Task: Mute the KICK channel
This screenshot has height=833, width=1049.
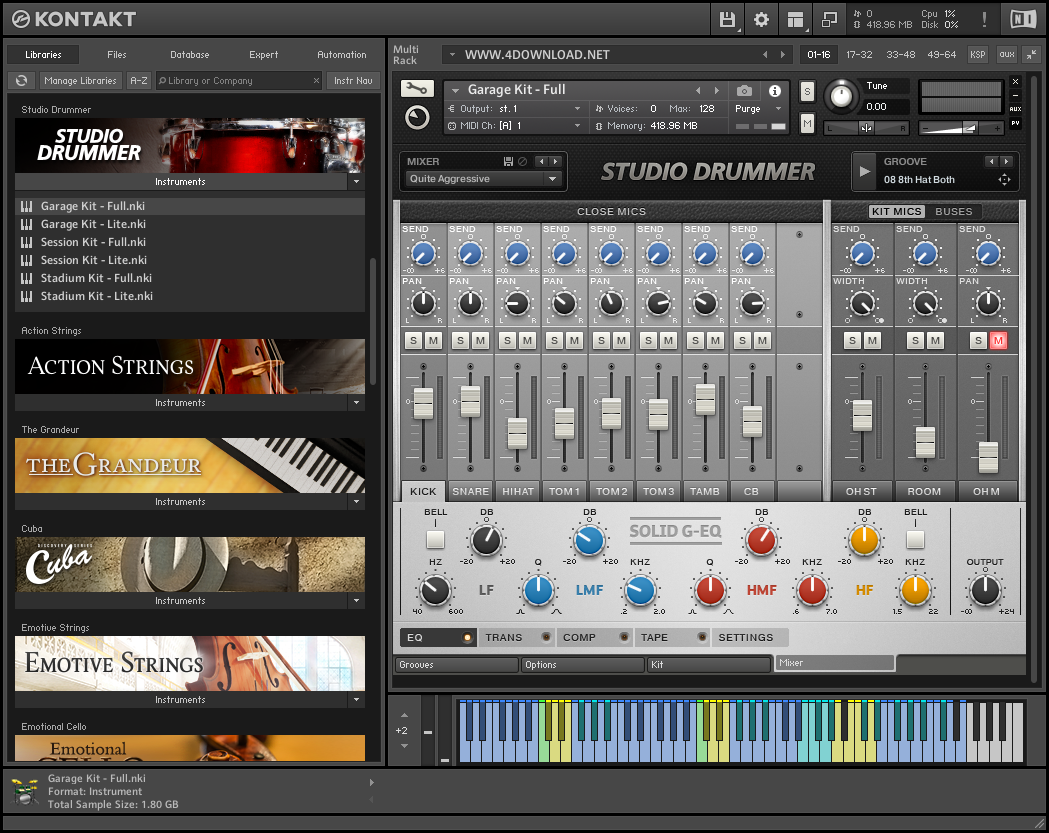Action: point(434,341)
